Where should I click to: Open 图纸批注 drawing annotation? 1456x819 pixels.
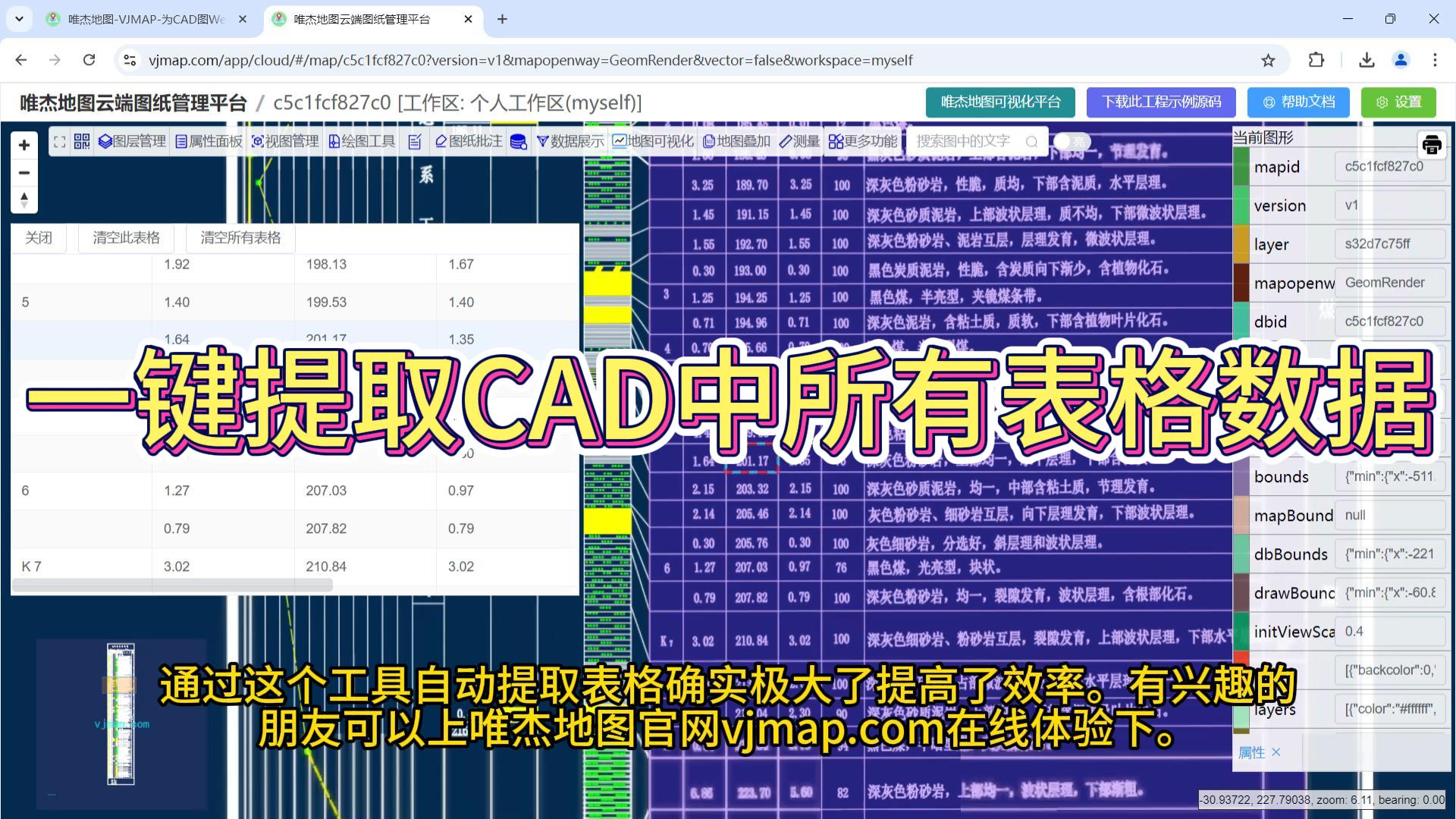pos(469,141)
